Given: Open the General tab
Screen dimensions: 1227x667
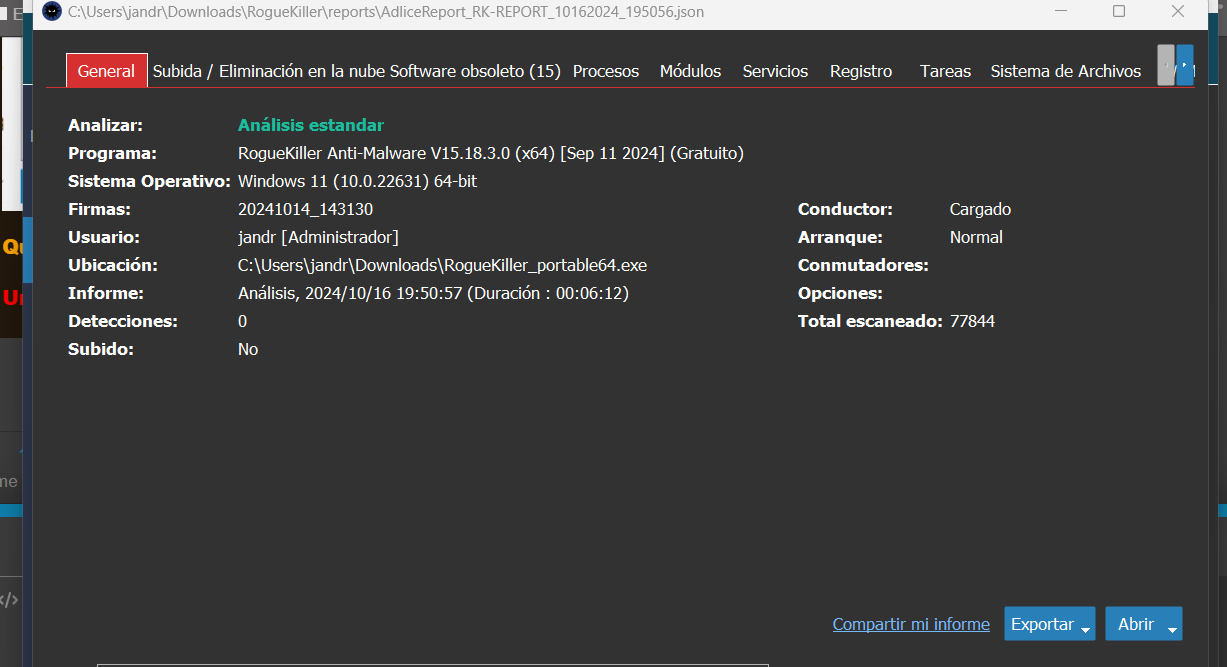Looking at the screenshot, I should tap(106, 71).
